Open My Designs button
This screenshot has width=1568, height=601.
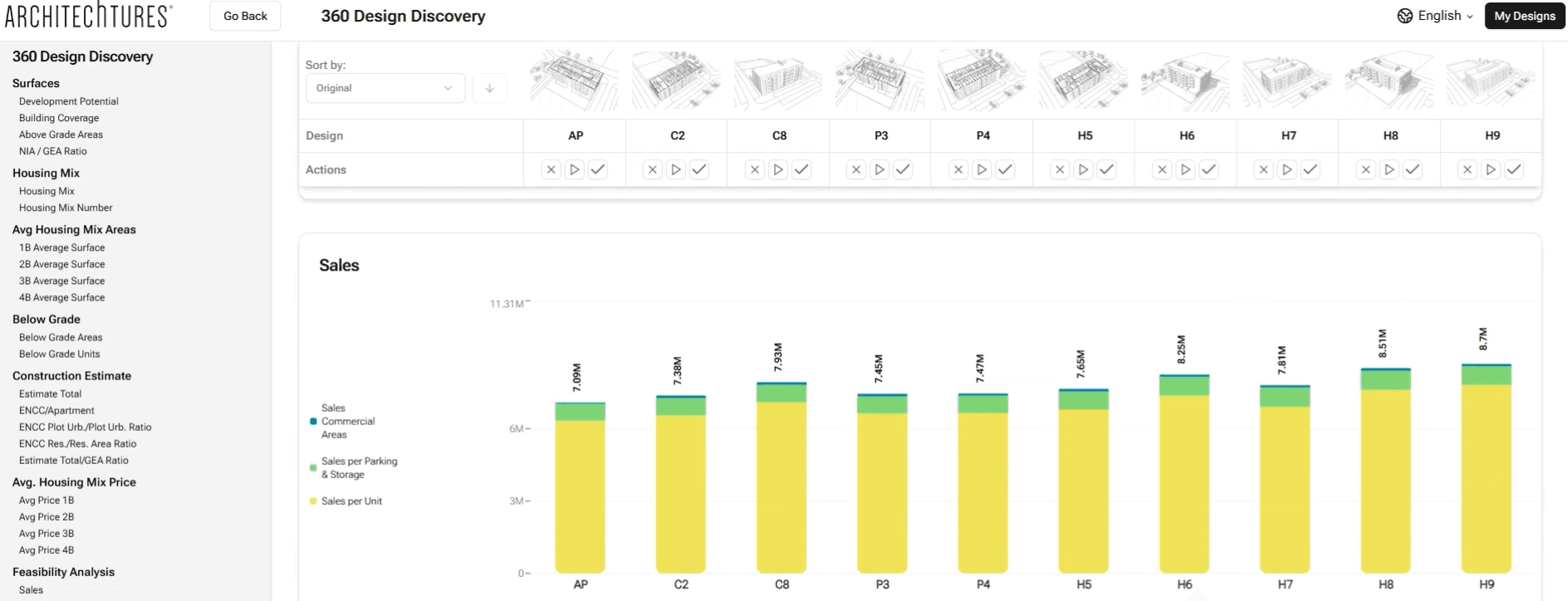pos(1524,16)
